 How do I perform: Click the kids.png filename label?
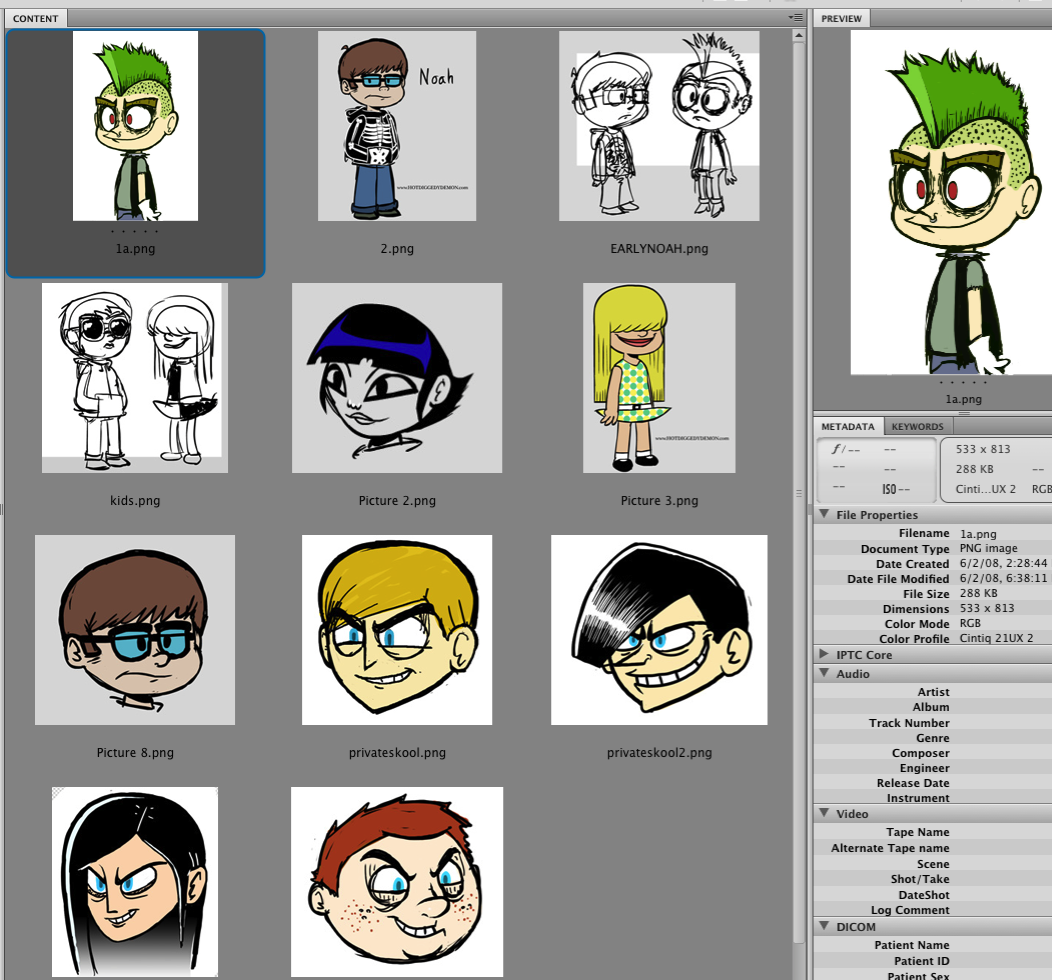click(x=135, y=500)
